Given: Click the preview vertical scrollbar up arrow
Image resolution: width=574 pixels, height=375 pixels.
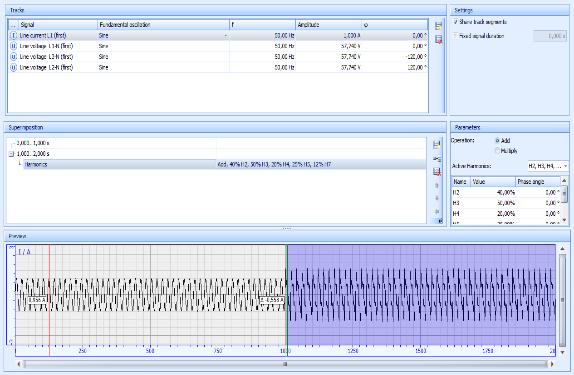Looking at the screenshot, I should point(563,249).
